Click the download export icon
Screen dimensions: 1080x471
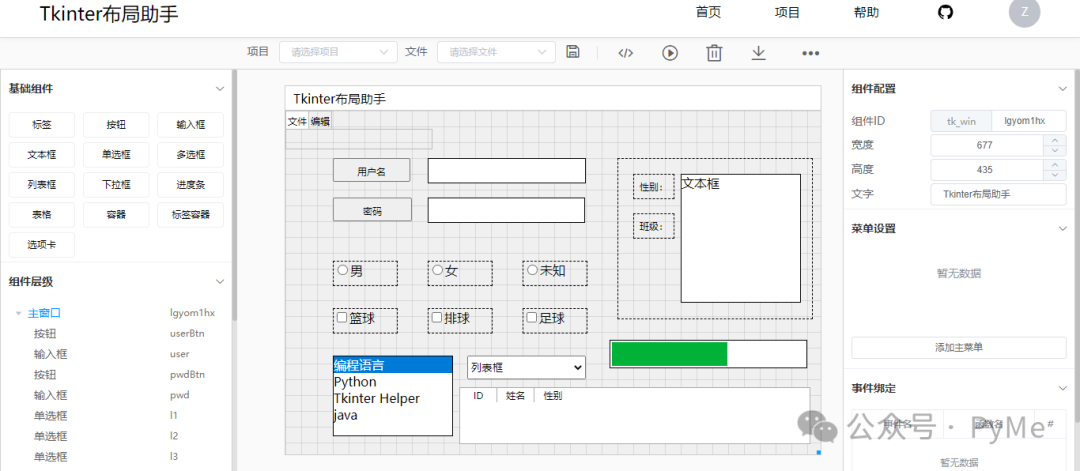(759, 52)
